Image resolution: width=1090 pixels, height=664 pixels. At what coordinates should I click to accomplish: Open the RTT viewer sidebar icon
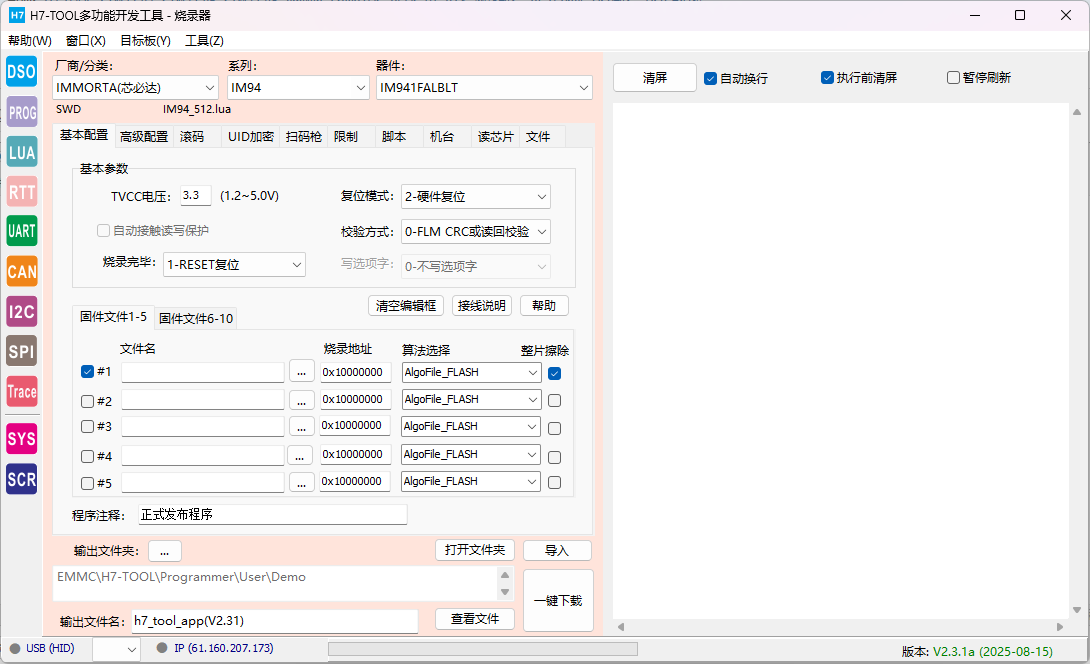point(22,192)
